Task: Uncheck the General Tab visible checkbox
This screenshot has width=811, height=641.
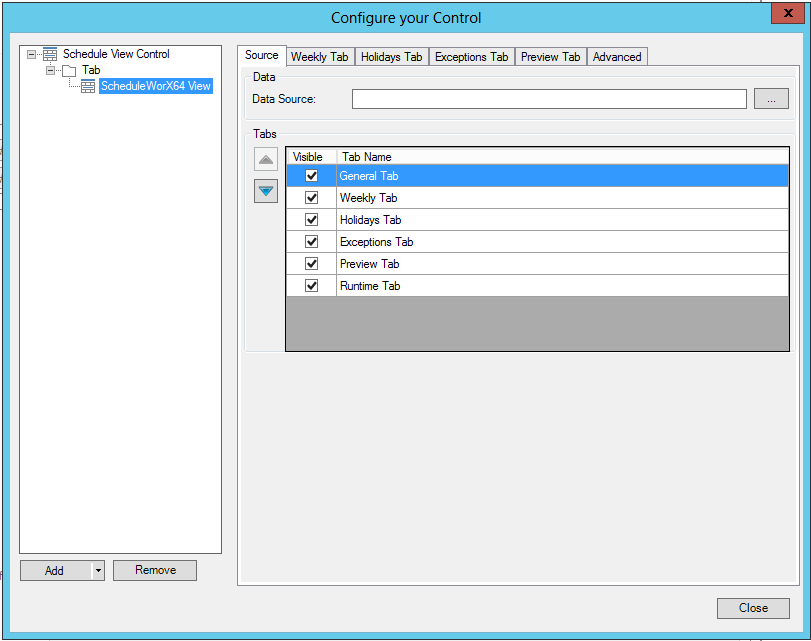Action: tap(311, 176)
